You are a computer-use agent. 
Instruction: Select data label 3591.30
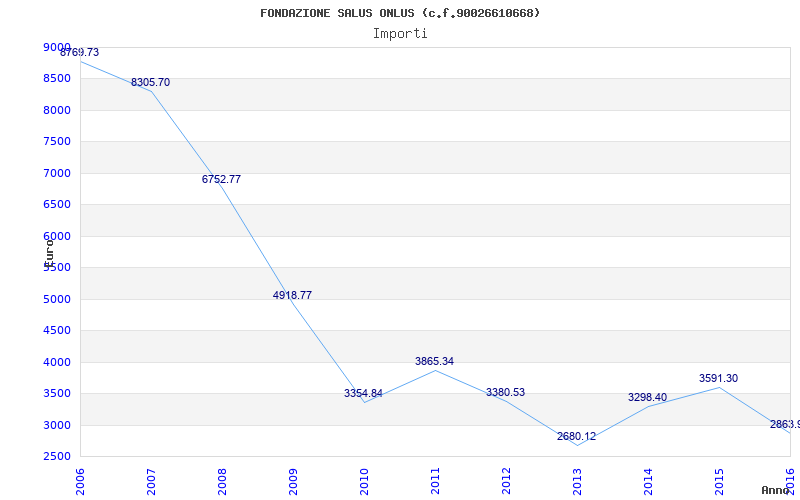coord(718,378)
